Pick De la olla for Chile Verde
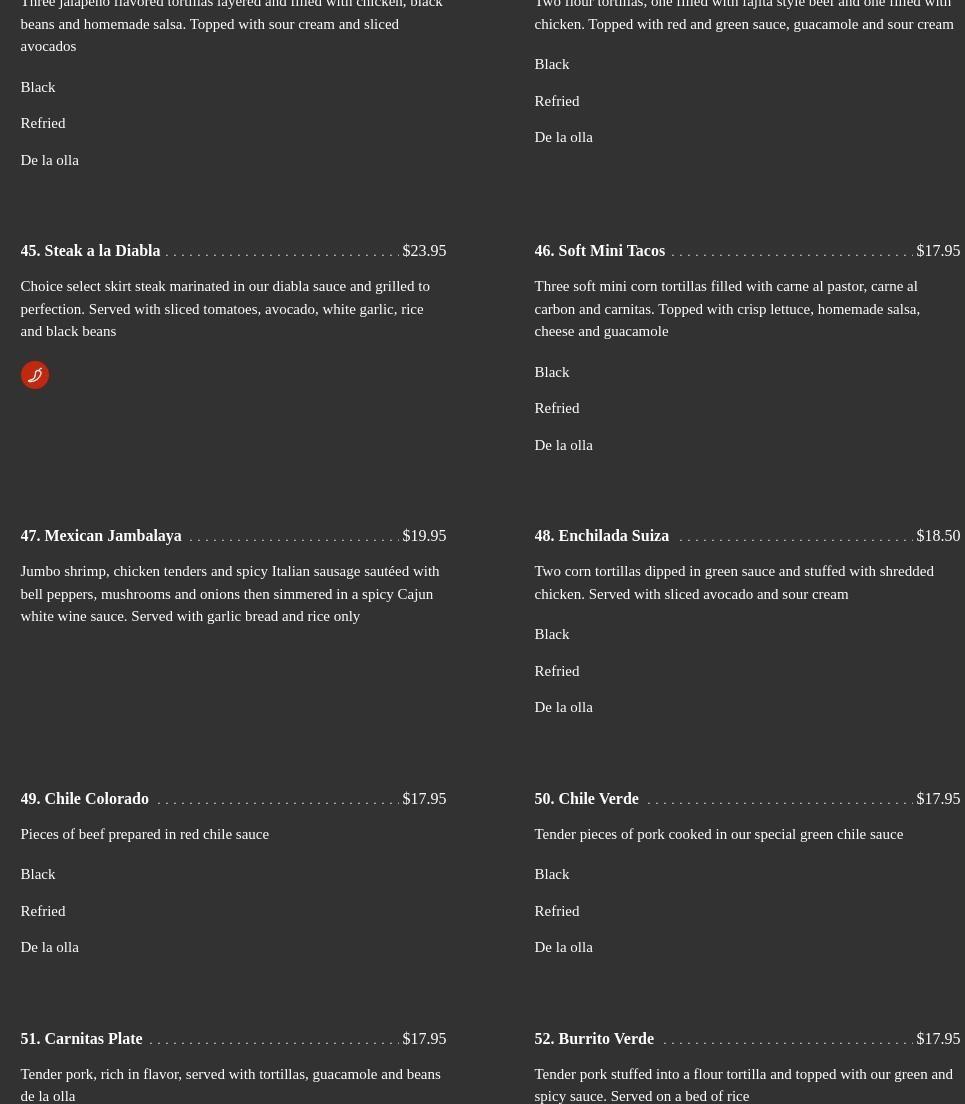Screen dimensions: 965x1104 563,947
